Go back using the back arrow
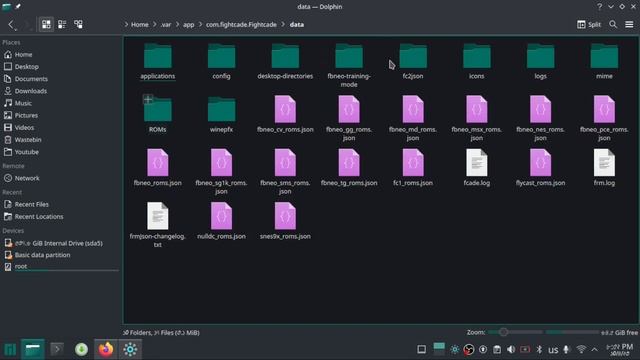Viewport: 640px width, 360px height. pyautogui.click(x=11, y=24)
